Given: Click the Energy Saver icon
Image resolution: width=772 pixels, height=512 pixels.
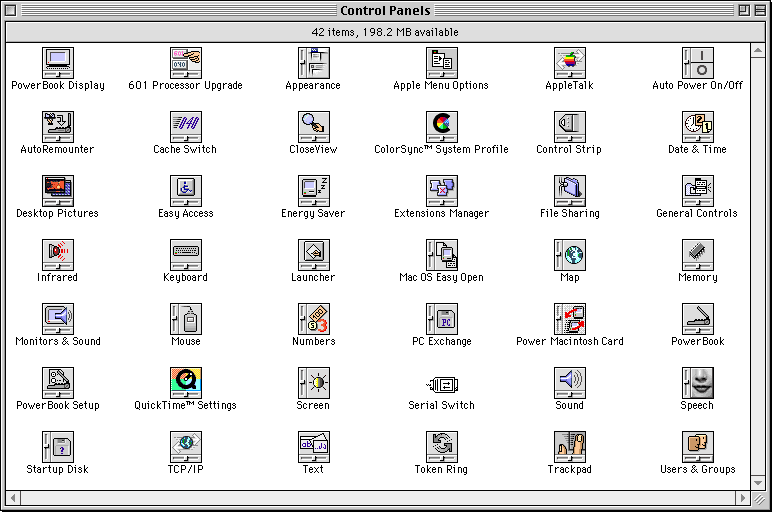Looking at the screenshot, I should [x=313, y=191].
